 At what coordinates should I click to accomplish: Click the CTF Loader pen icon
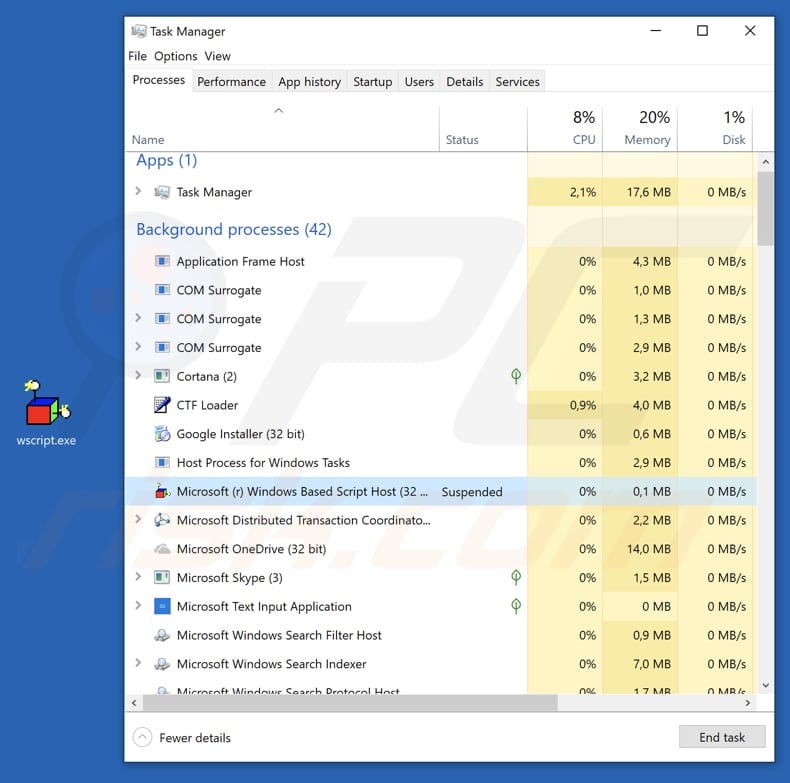162,405
